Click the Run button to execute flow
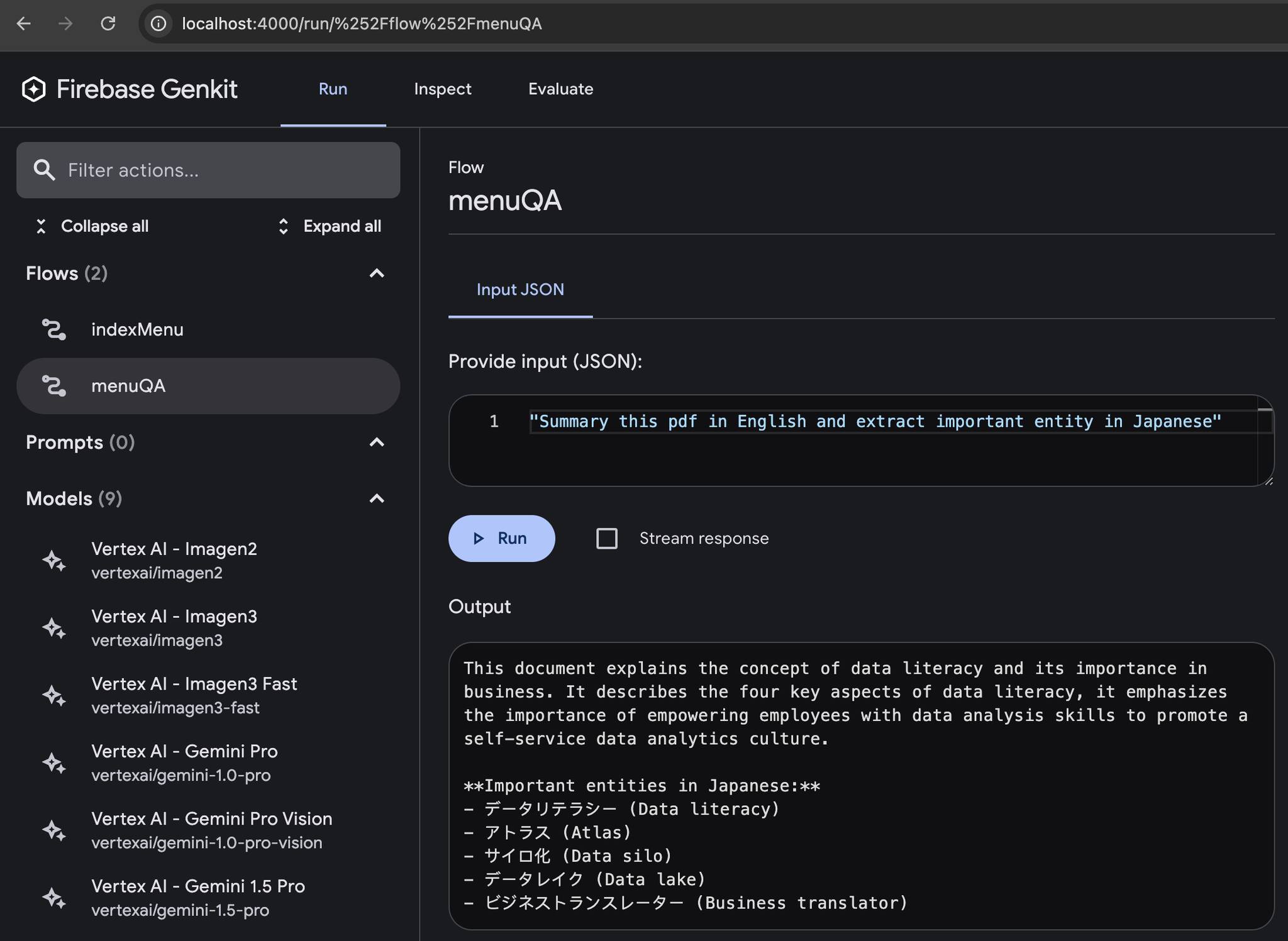The height and width of the screenshot is (941, 1288). click(x=501, y=538)
